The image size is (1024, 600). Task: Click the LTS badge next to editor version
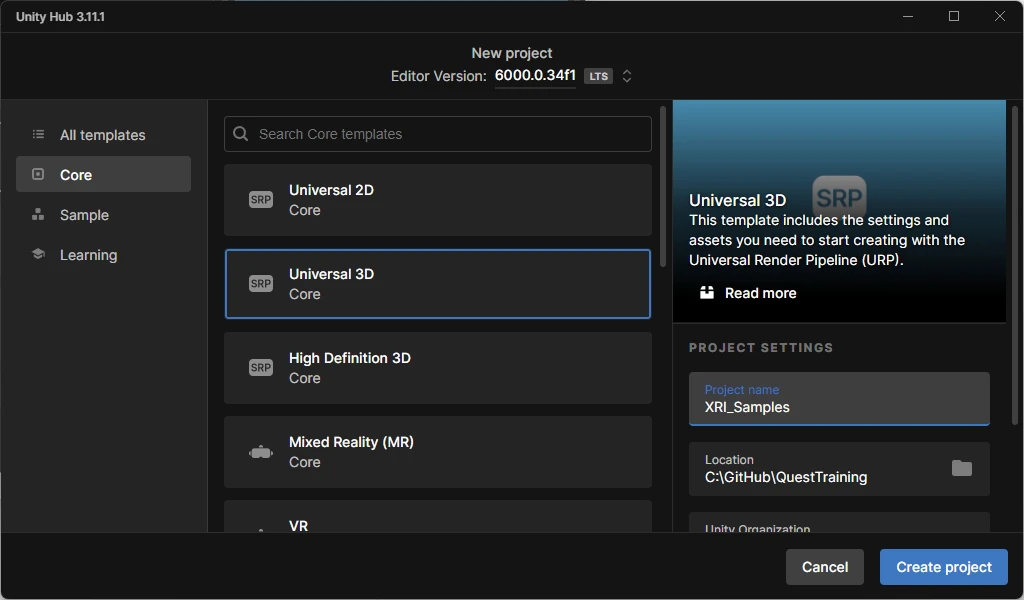coord(598,75)
